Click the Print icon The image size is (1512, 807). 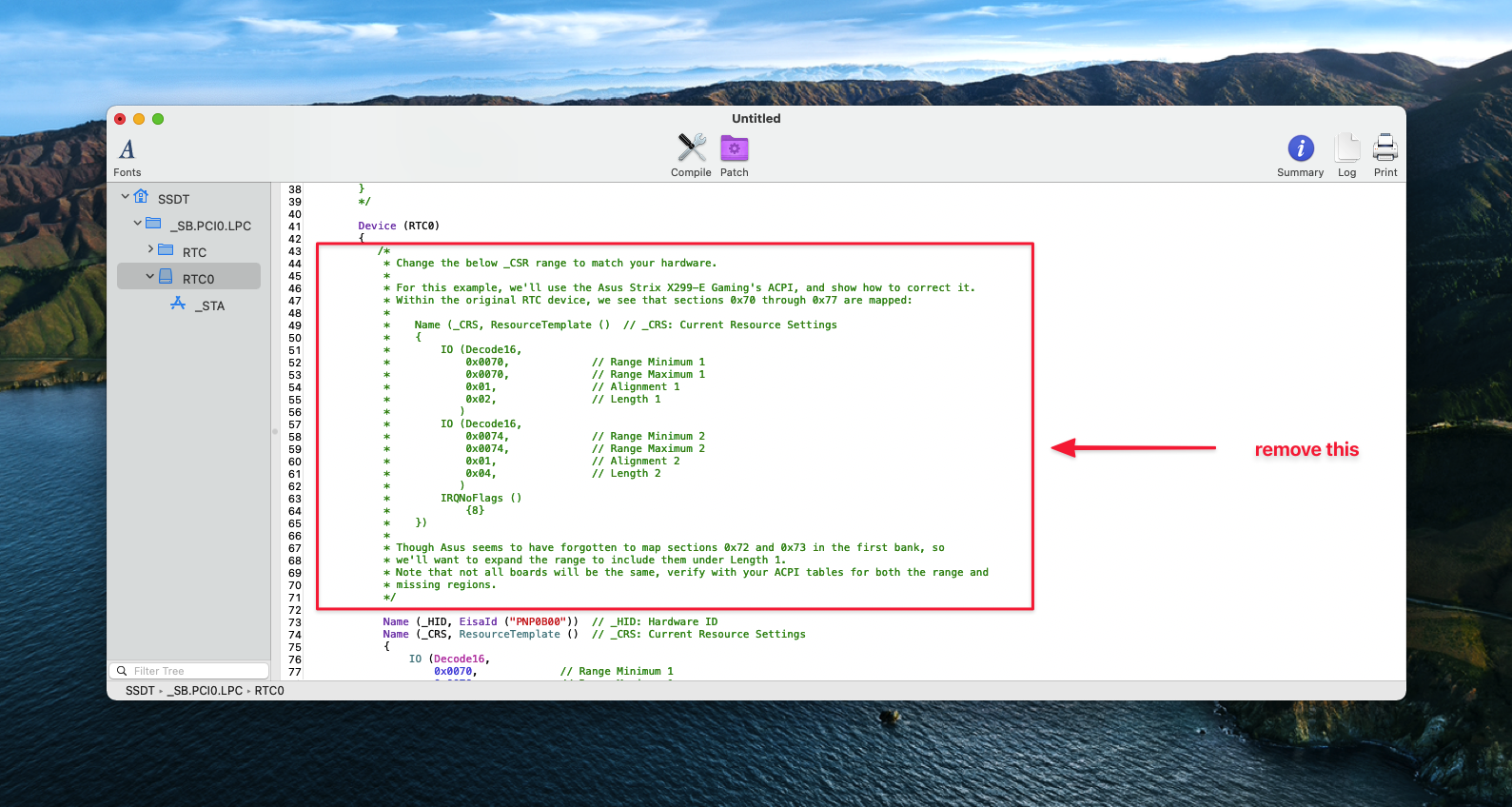point(1385,148)
